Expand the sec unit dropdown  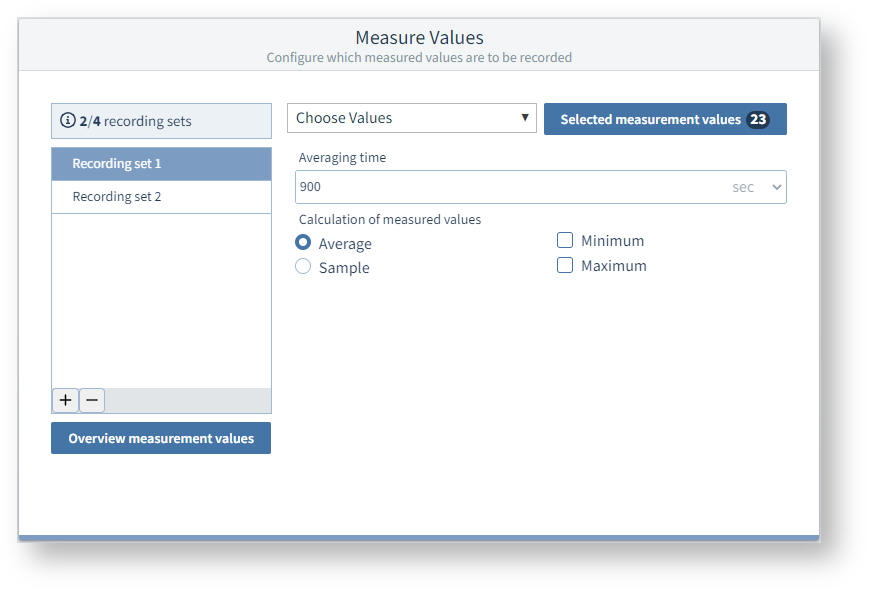click(x=757, y=187)
